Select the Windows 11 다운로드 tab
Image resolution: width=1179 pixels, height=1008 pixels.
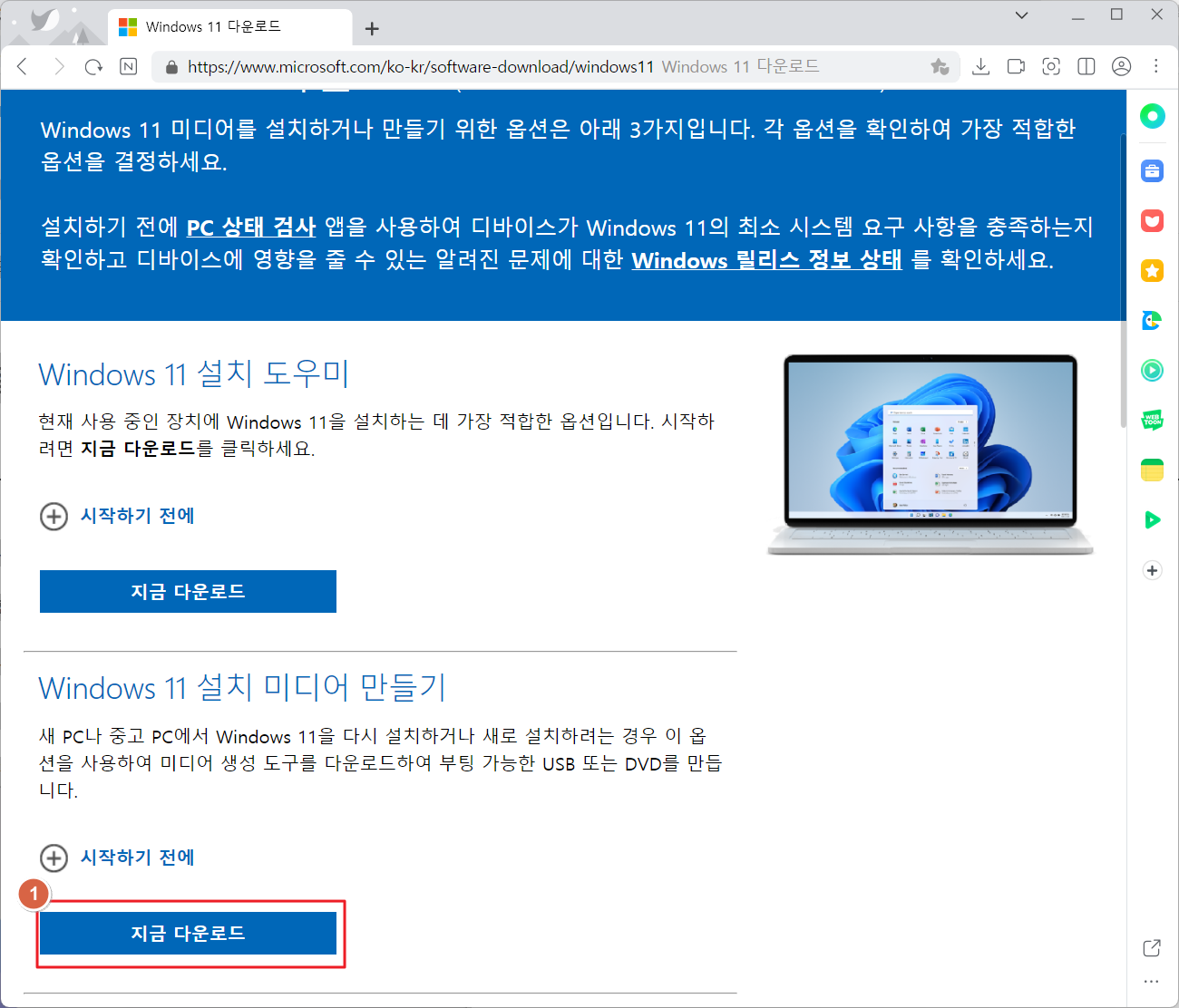230,27
